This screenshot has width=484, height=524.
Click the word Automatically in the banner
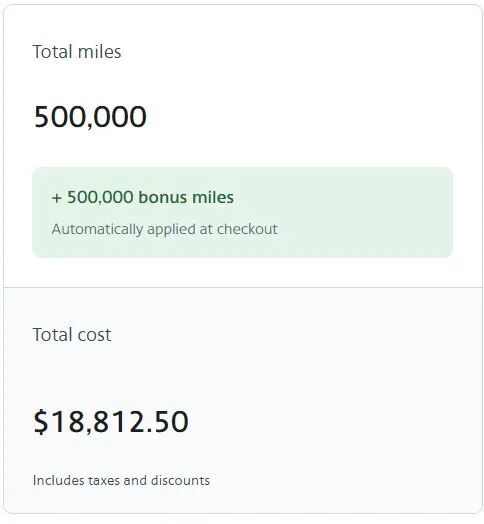[97, 229]
